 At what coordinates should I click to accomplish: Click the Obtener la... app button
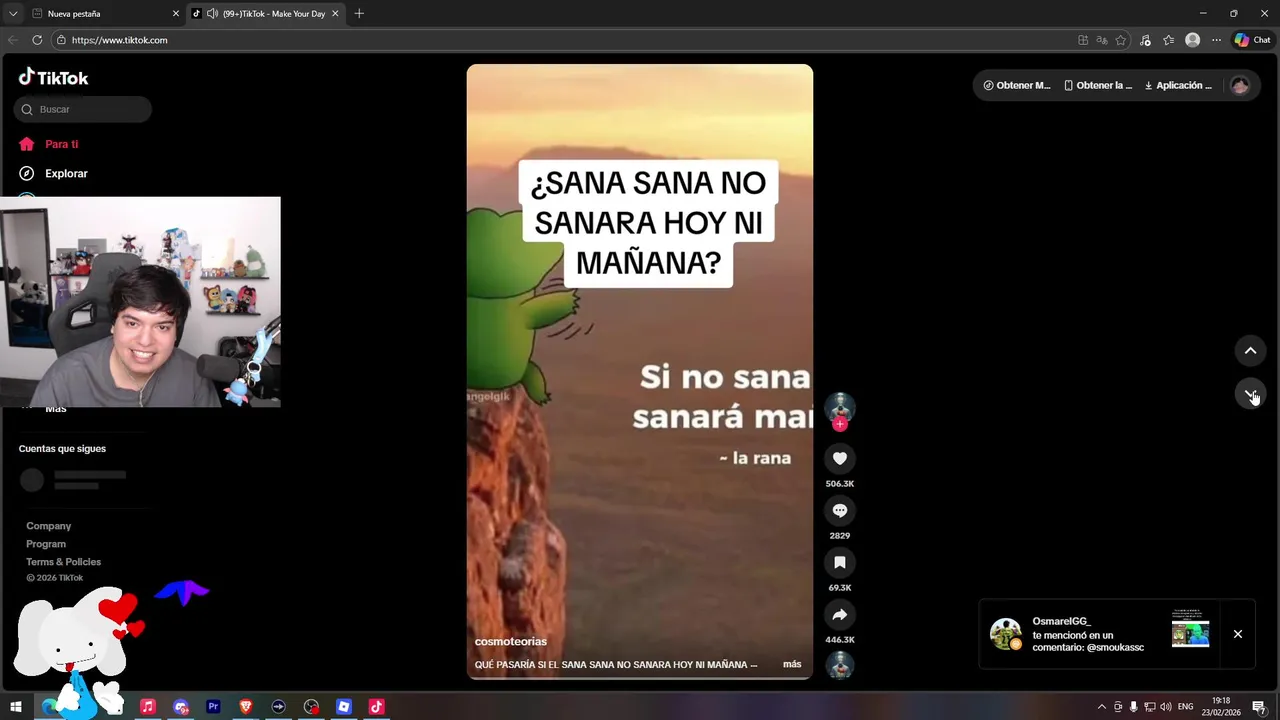pyautogui.click(x=1098, y=86)
